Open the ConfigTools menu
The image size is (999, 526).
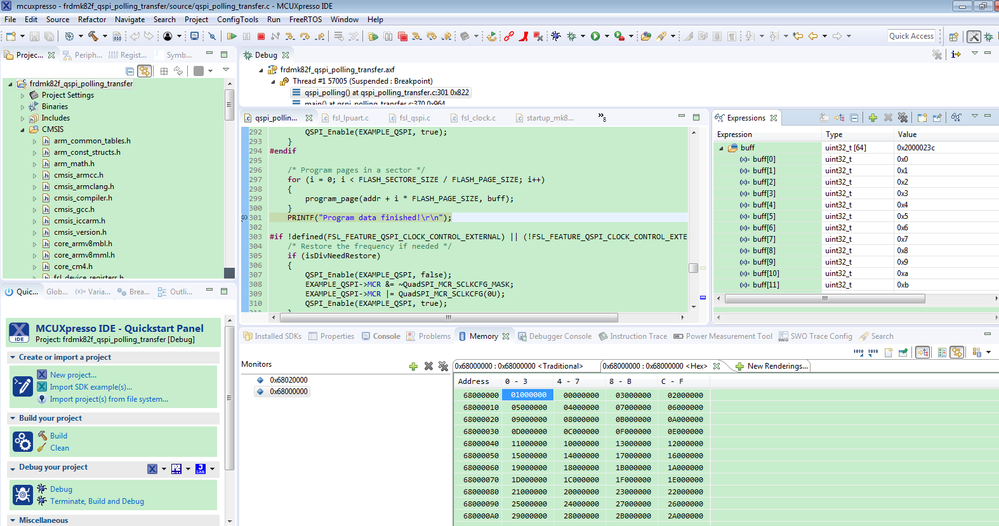click(x=237, y=19)
